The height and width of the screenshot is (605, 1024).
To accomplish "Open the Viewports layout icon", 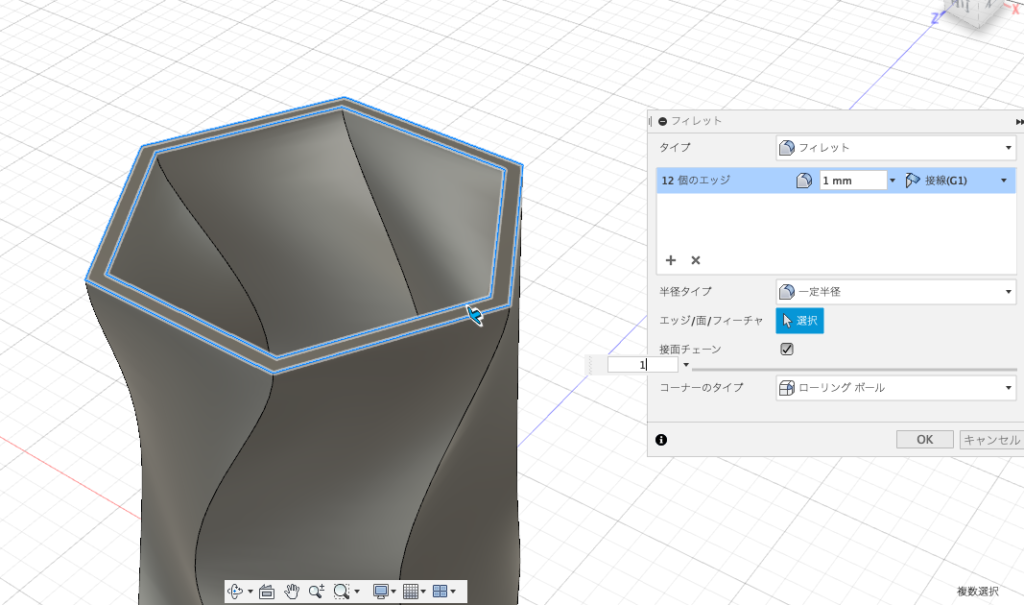I will click(440, 592).
